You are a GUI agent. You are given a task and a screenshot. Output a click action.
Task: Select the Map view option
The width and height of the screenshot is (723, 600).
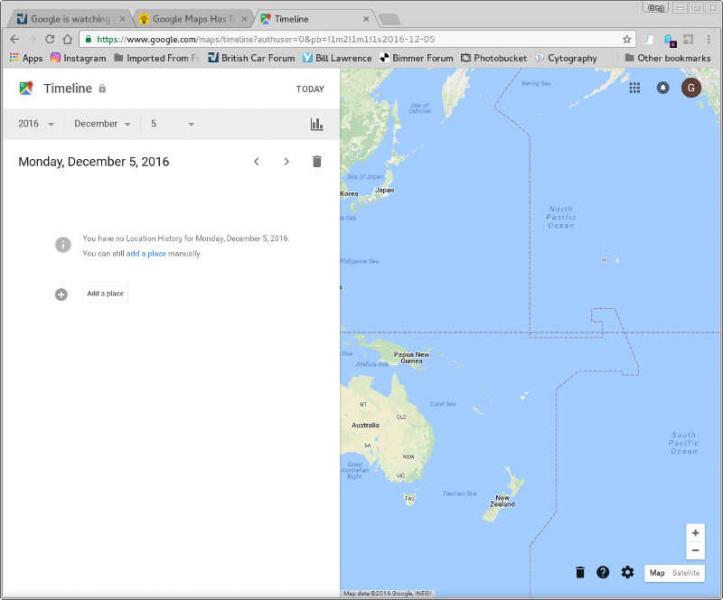pos(657,573)
